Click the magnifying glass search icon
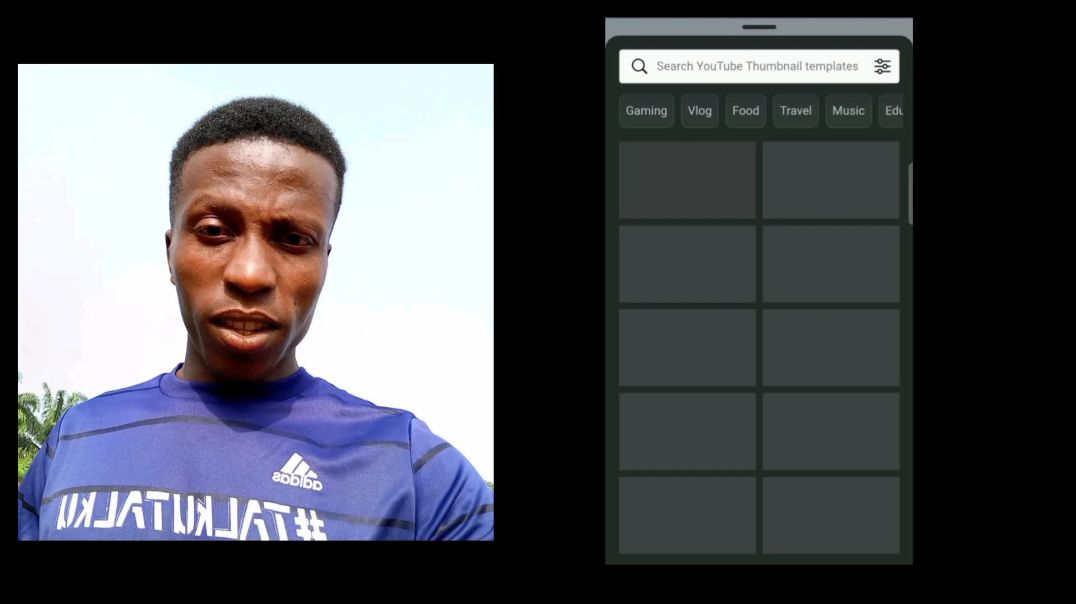The image size is (1076, 604). 639,66
